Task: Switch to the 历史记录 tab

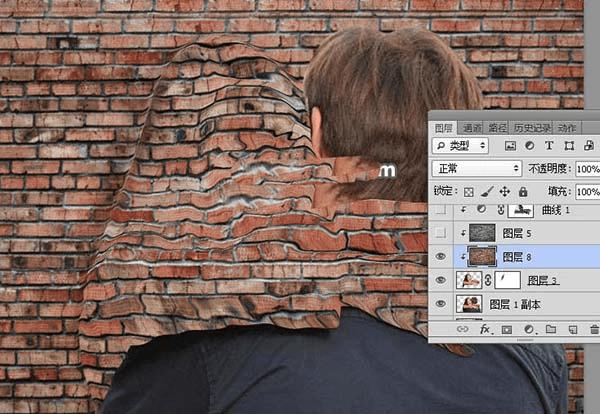Action: point(532,128)
